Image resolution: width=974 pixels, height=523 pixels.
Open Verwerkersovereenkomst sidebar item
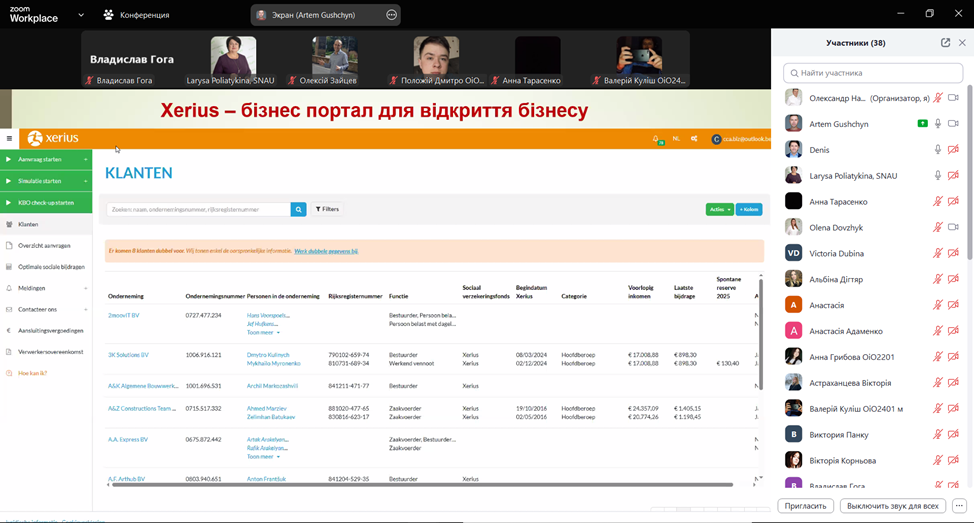(50, 352)
